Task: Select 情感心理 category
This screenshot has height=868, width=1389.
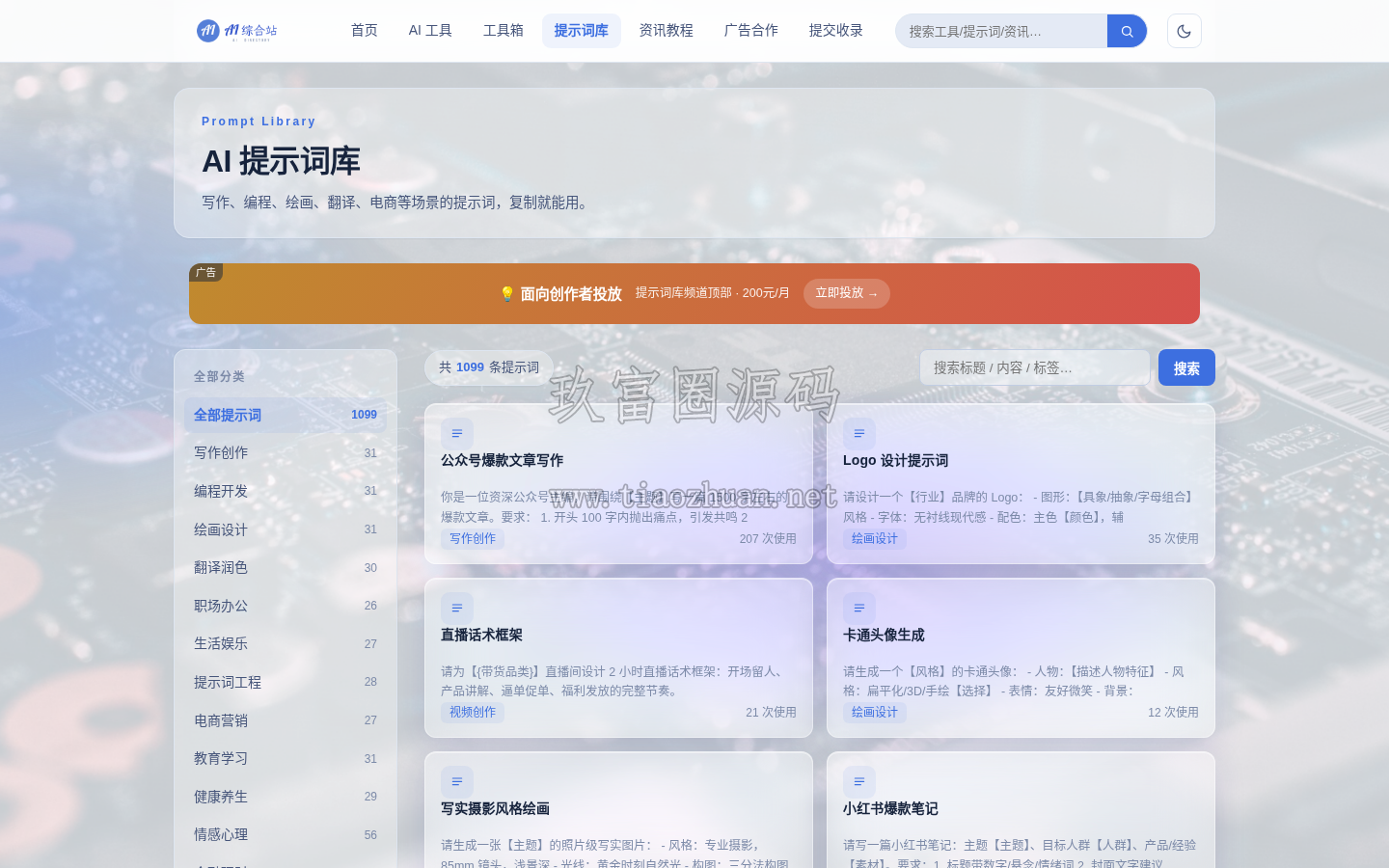Action: (286, 834)
